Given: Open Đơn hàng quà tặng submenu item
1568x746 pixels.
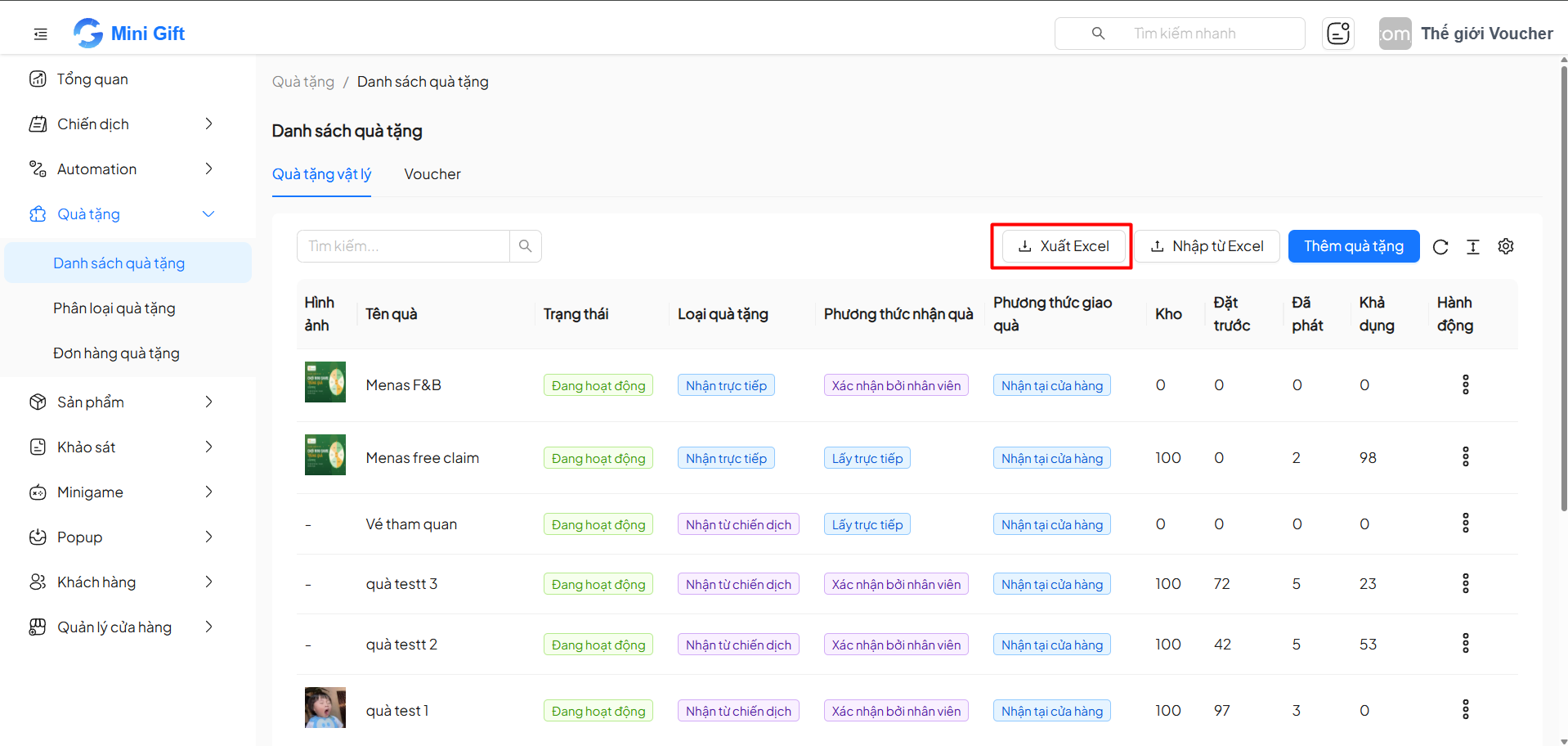Looking at the screenshot, I should [127, 353].
